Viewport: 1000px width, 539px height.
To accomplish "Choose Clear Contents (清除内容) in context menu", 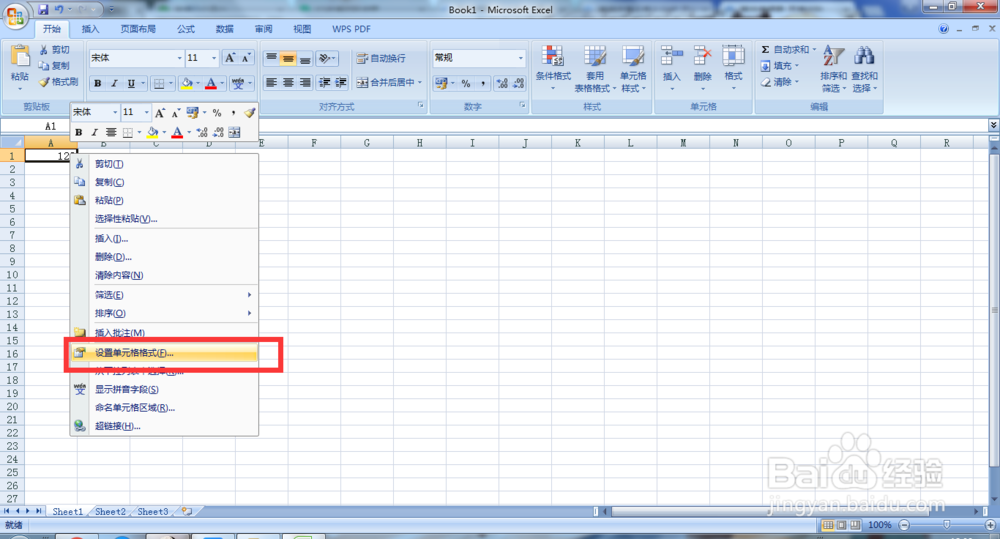I will tap(165, 275).
